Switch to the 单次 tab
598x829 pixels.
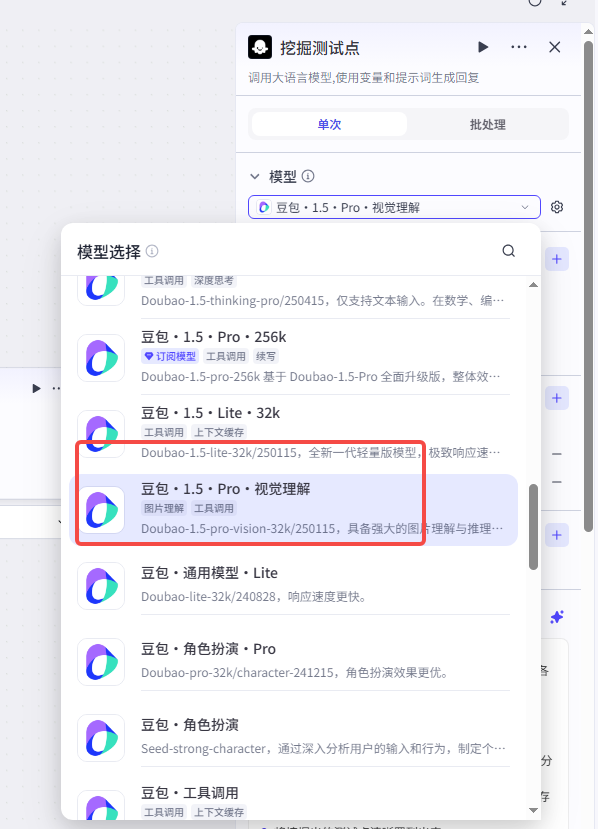click(329, 124)
